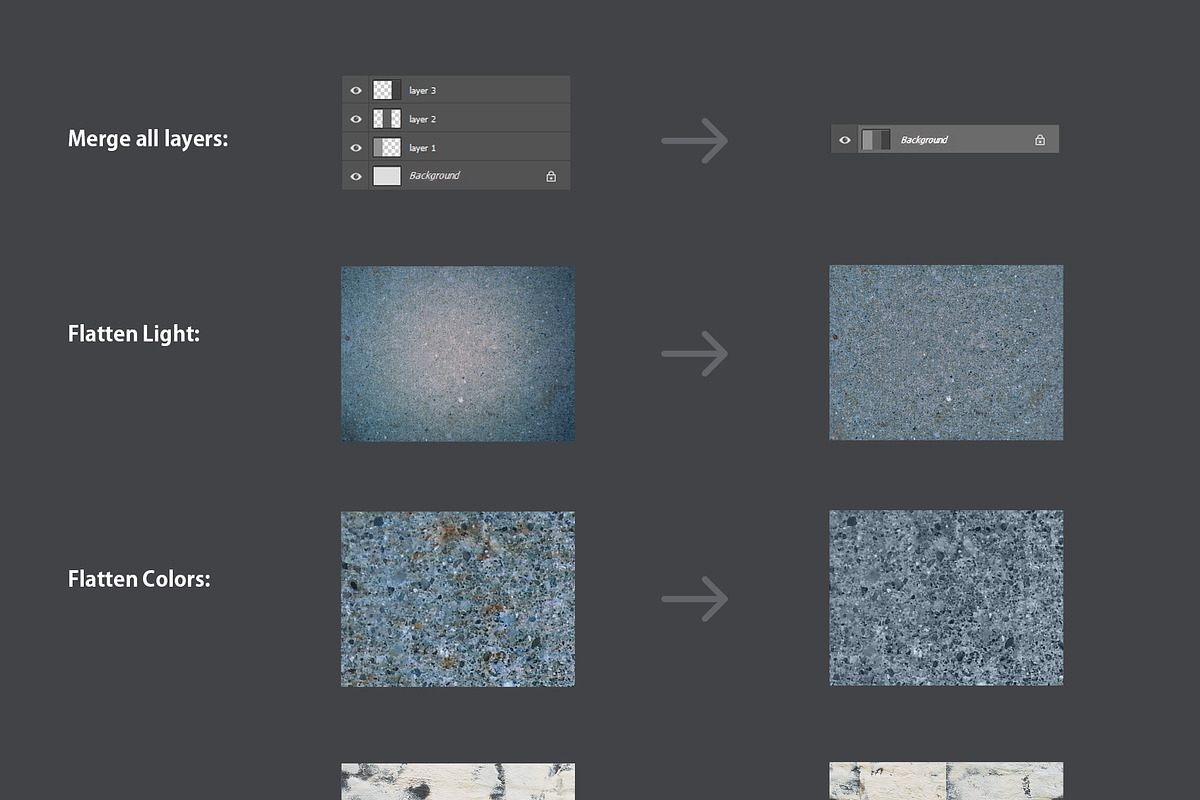Open the vignetted texture before Flatten Light
1200x800 pixels.
tap(458, 353)
